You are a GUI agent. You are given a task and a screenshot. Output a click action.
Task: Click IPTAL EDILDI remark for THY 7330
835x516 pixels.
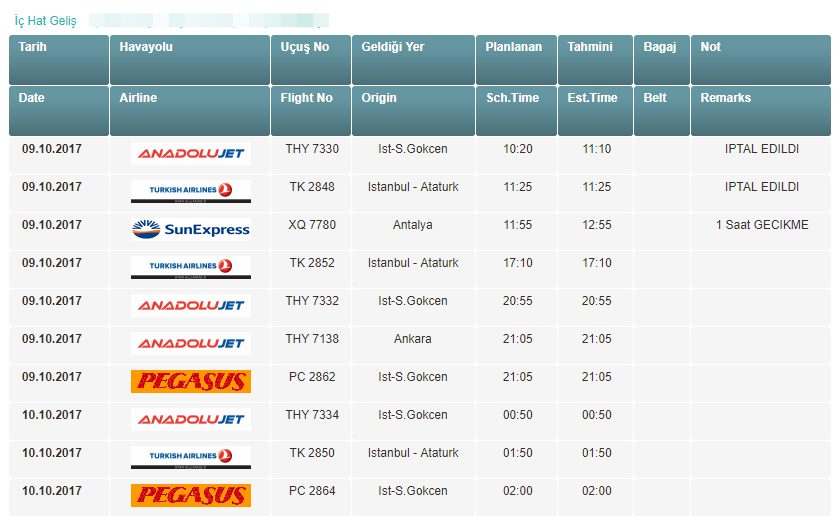[x=762, y=149]
